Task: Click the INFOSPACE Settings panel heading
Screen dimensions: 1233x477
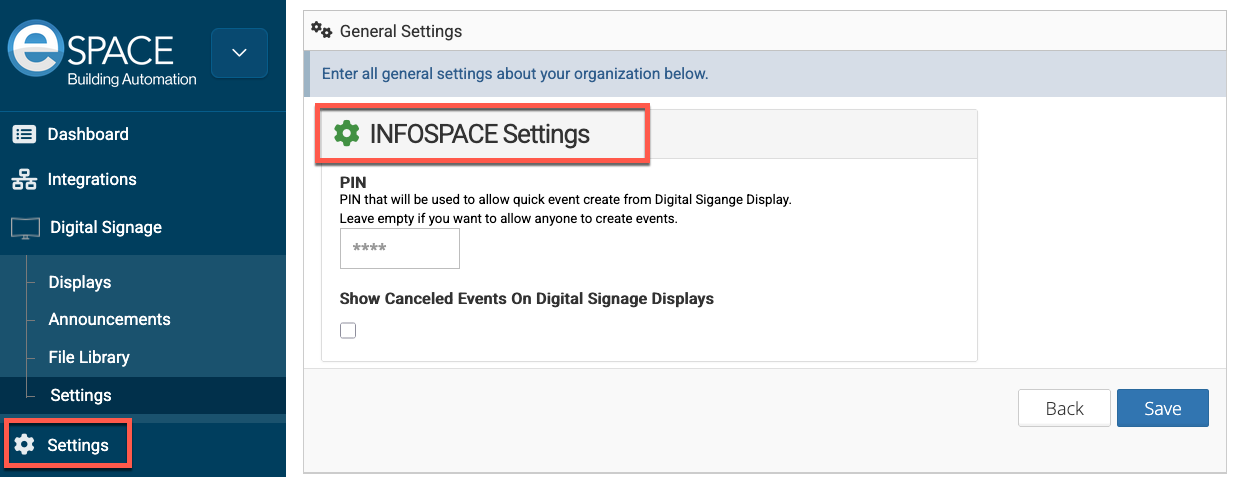Action: tap(480, 133)
